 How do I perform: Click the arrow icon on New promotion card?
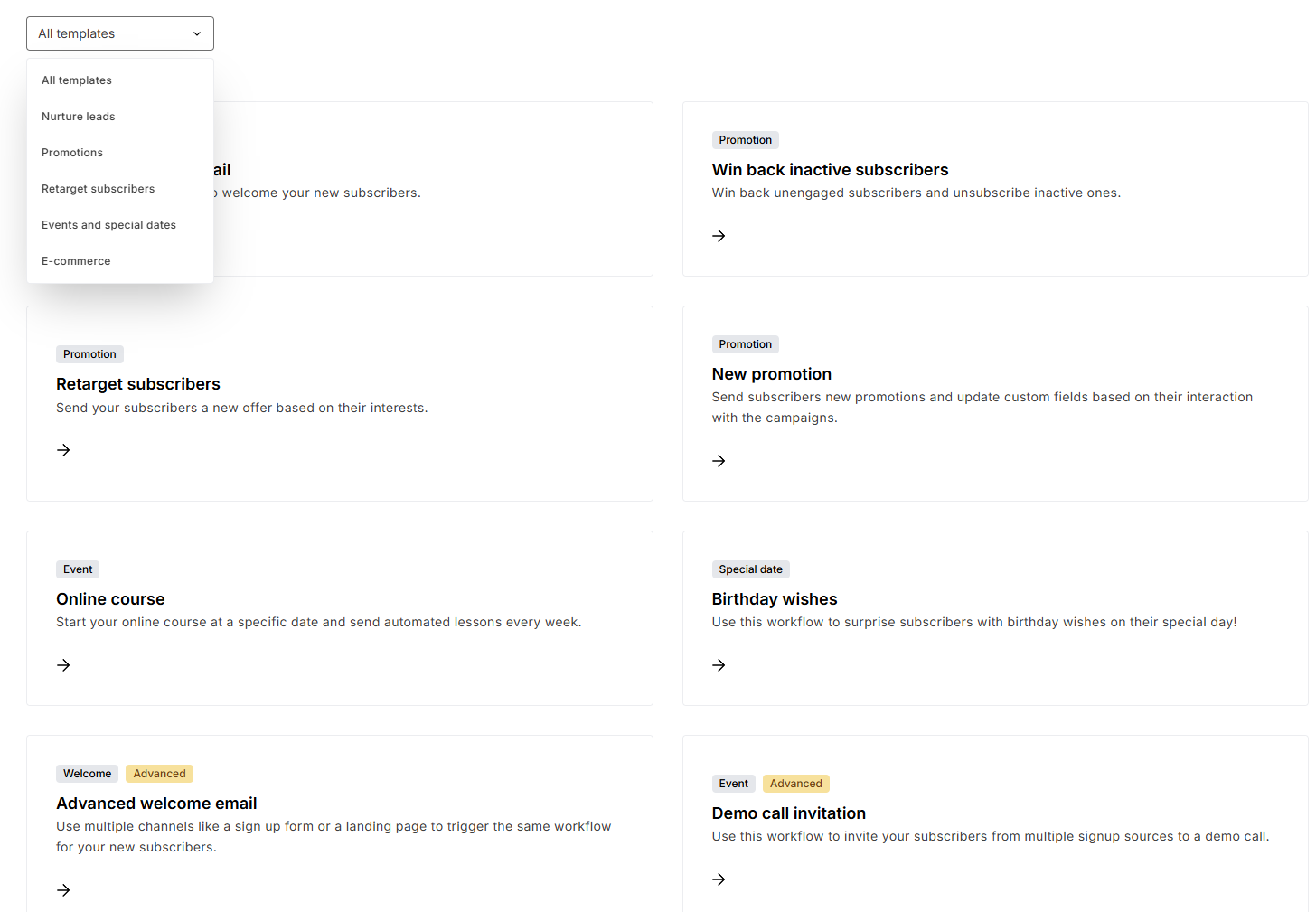click(718, 460)
